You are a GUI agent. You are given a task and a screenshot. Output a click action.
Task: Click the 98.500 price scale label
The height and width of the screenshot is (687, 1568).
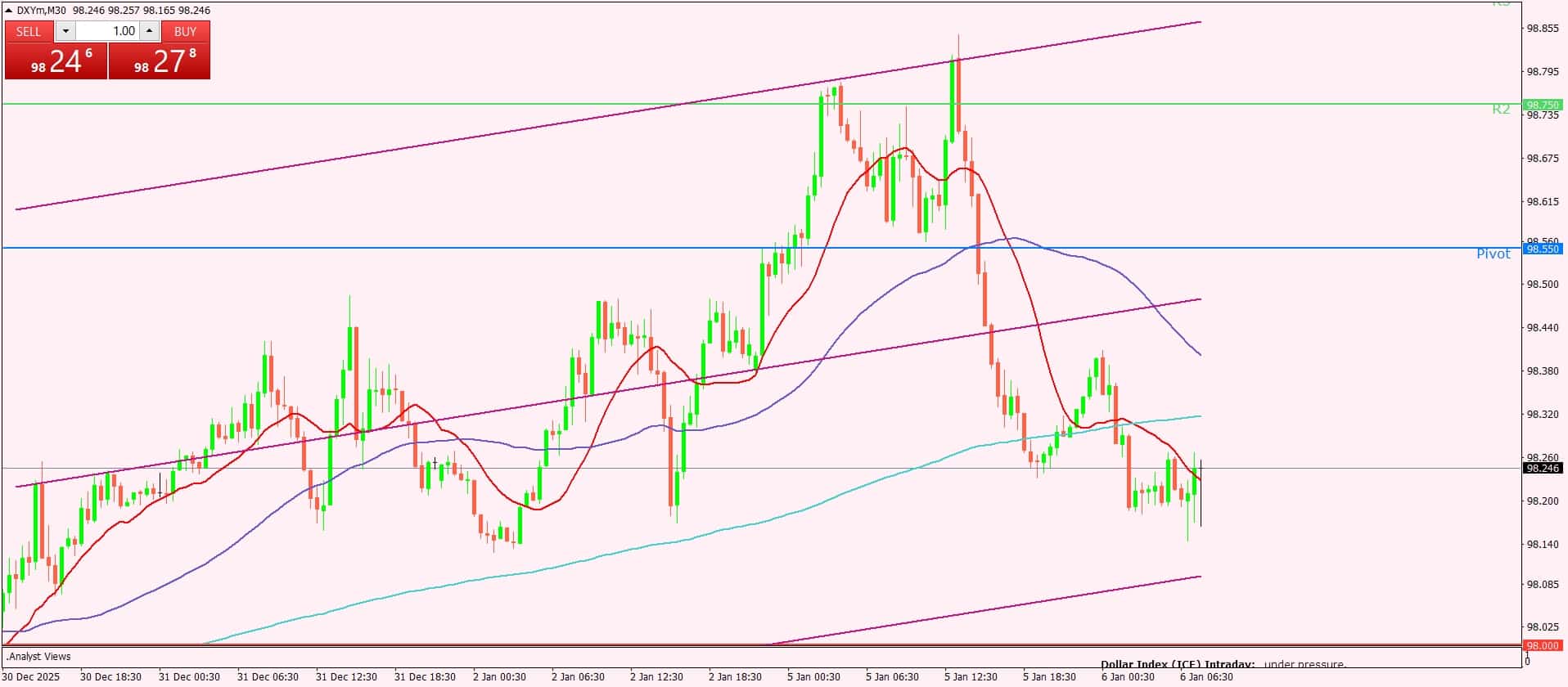tap(1543, 285)
